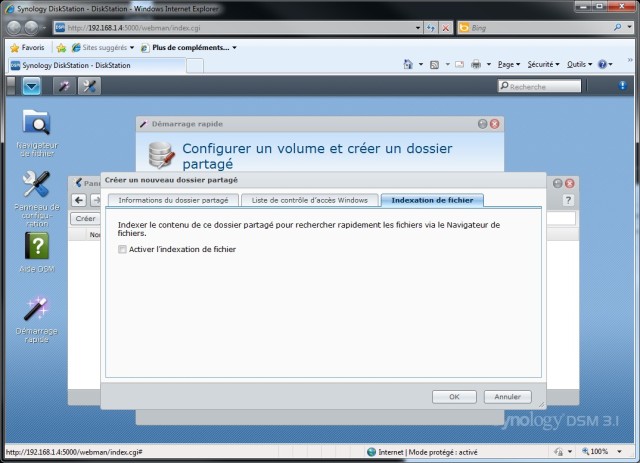The width and height of the screenshot is (640, 463).
Task: Select the Synology DiskStation browser tab
Action: (x=97, y=65)
